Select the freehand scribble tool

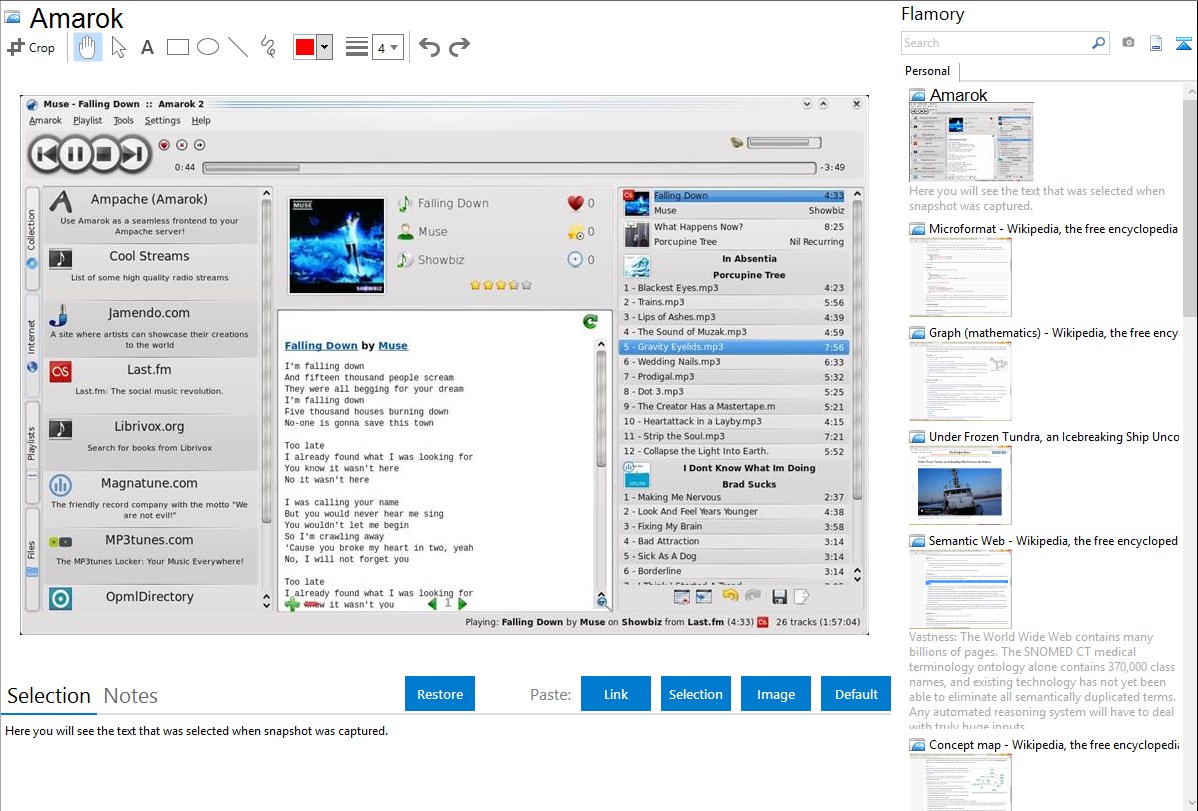pyautogui.click(x=268, y=47)
